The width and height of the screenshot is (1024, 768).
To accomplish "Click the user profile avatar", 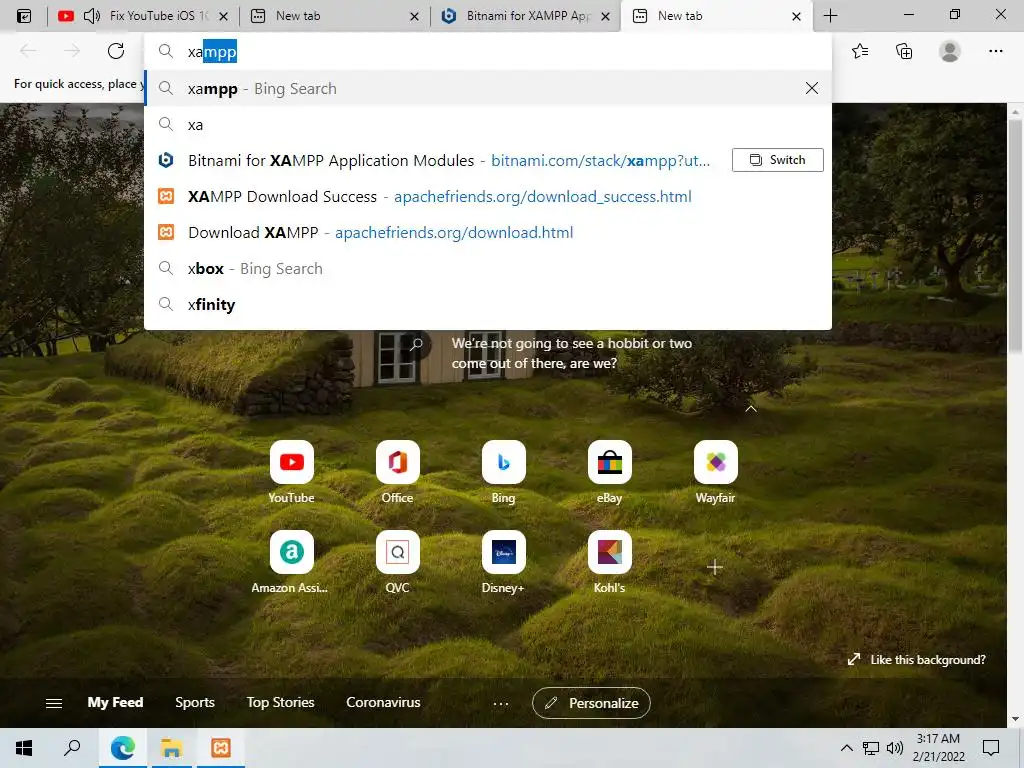I will [950, 51].
